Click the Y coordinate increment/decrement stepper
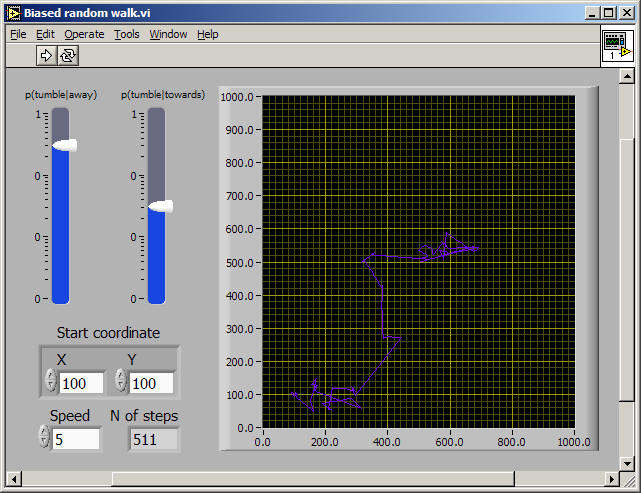 121,380
